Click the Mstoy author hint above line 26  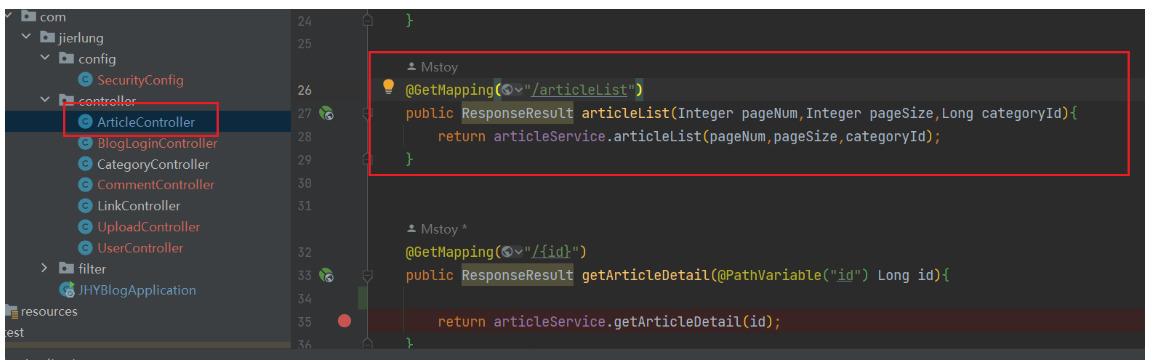pos(432,66)
